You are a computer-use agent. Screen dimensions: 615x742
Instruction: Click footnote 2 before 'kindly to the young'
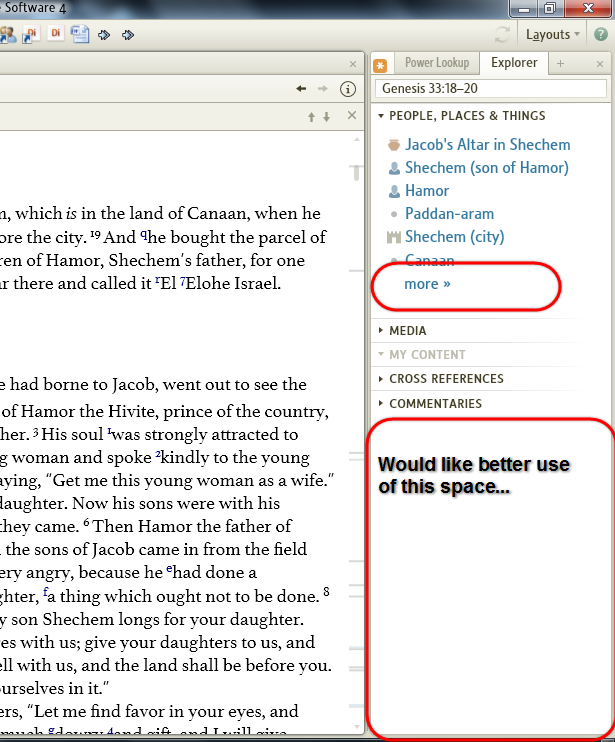(x=158, y=454)
